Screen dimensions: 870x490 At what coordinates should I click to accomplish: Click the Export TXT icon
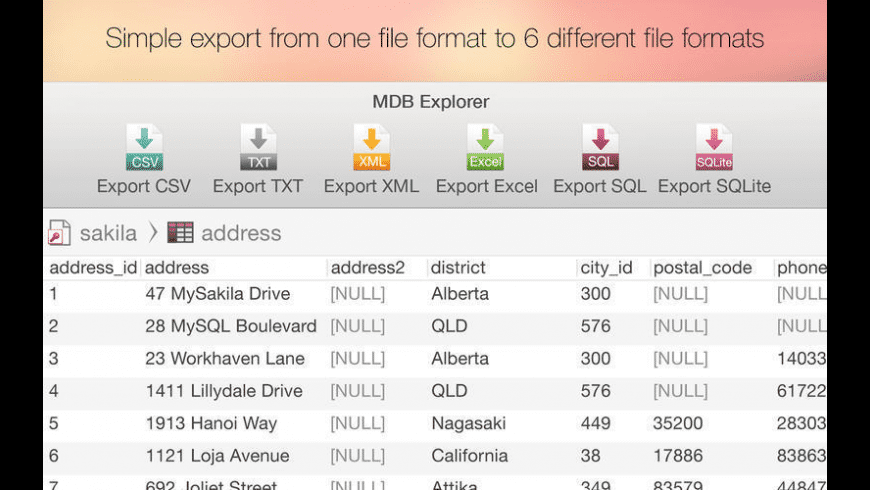[259, 147]
